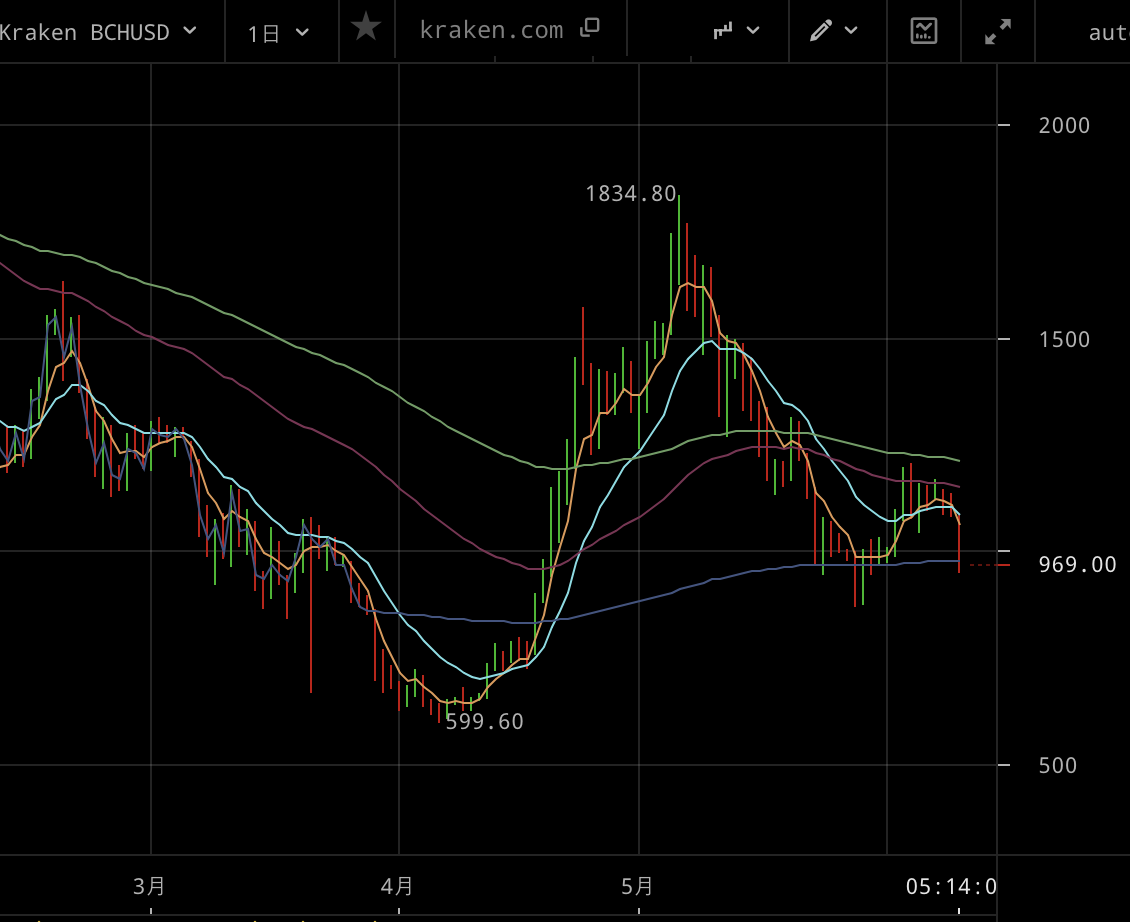Open kraken.com external link
This screenshot has width=1130, height=922.
click(491, 30)
